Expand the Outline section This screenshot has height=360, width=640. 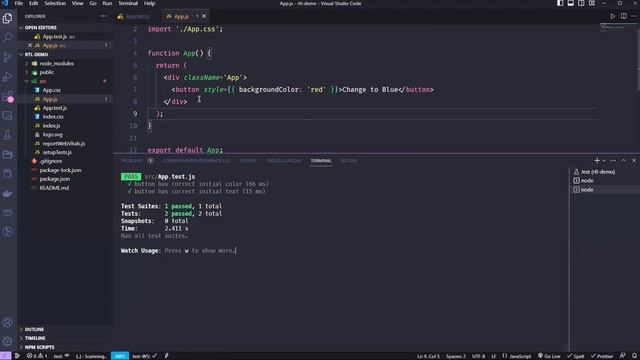click(x=65, y=329)
